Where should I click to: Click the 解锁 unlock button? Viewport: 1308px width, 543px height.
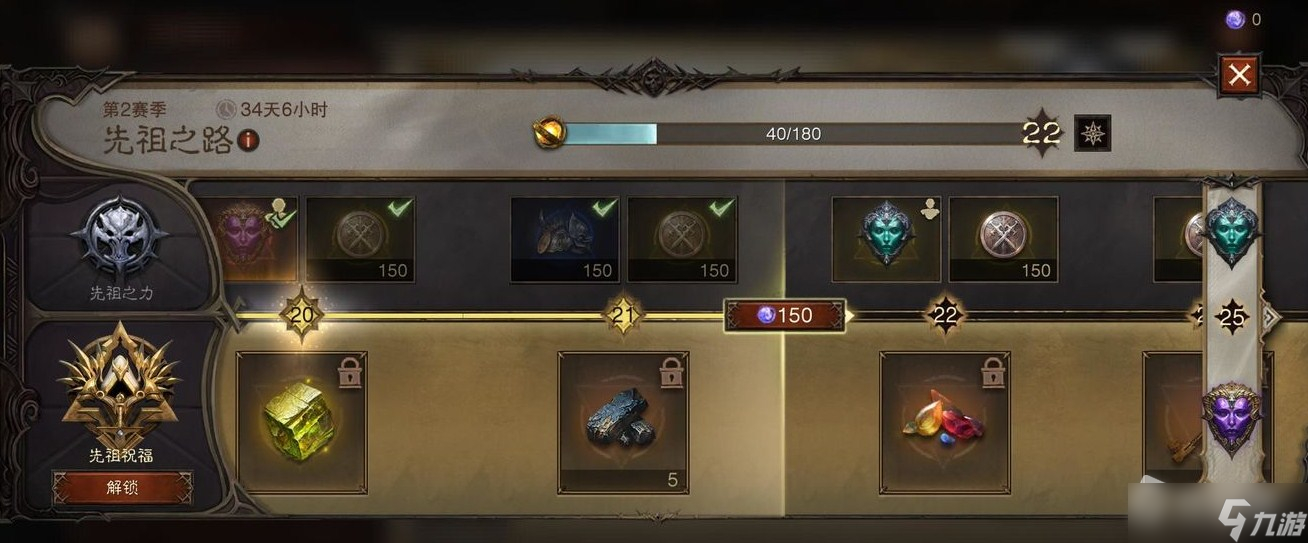point(121,488)
